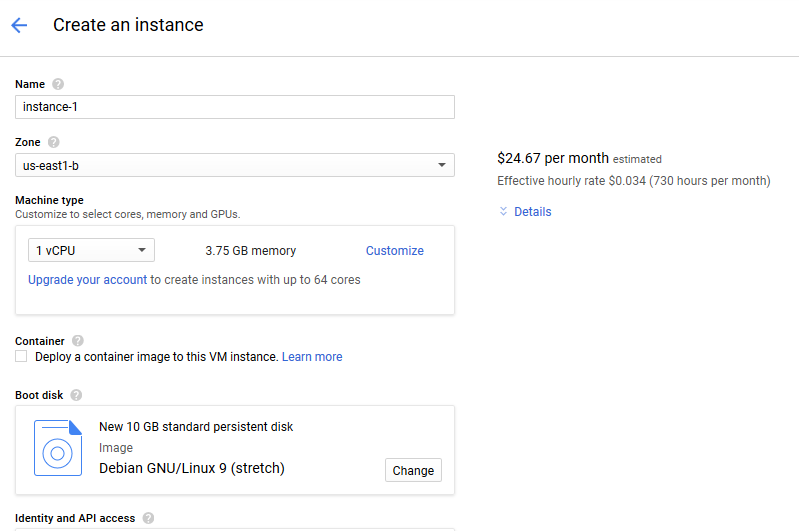Click the Debian GNU/Linux 9 image name
The height and width of the screenshot is (531, 799).
point(191,468)
